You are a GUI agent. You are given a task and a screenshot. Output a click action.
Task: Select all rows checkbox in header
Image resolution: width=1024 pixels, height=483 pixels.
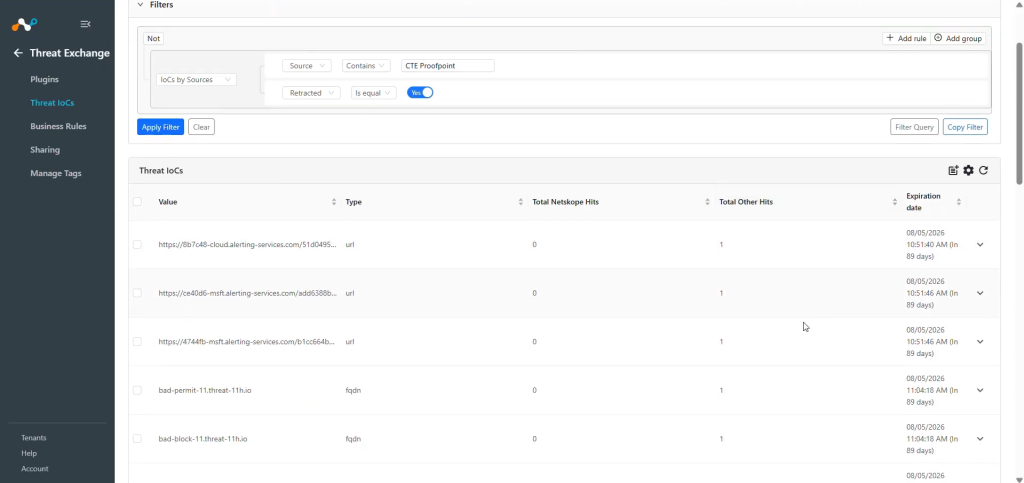coord(137,202)
